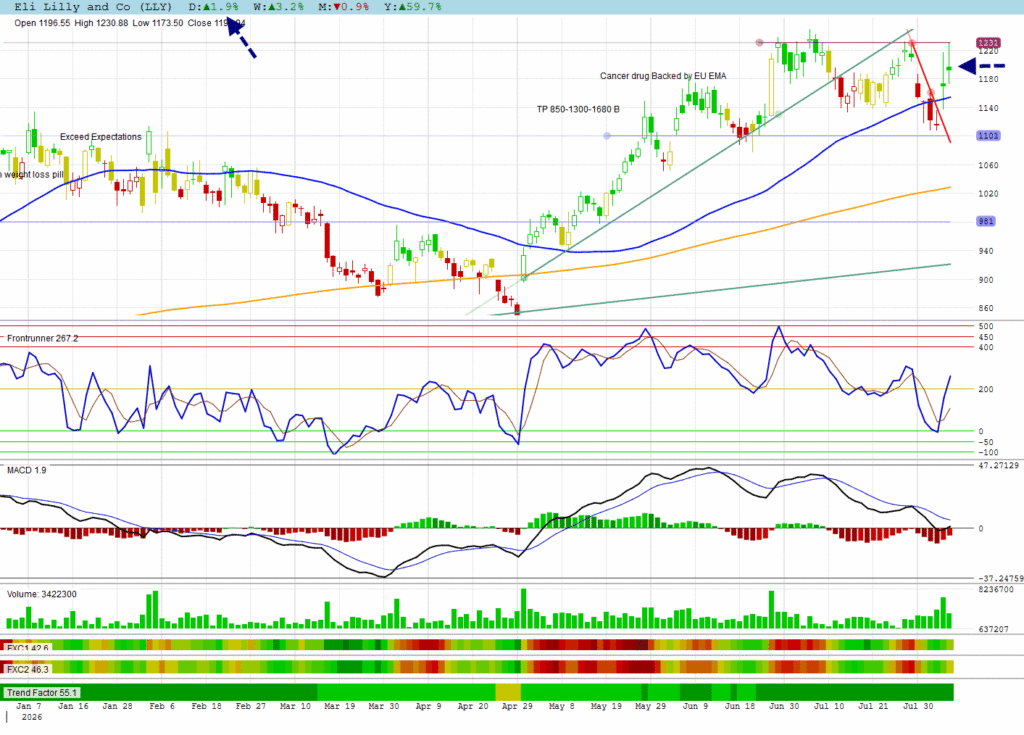Pick the pink marker dot on 1231 line
Screen dimensions: 1024x735
[759, 42]
